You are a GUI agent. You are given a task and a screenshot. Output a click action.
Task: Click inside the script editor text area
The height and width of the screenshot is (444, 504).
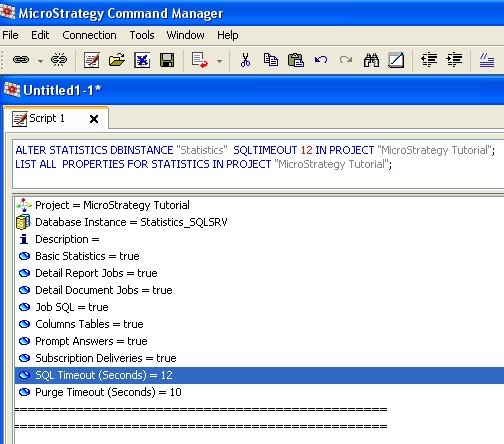pyautogui.click(x=258, y=165)
